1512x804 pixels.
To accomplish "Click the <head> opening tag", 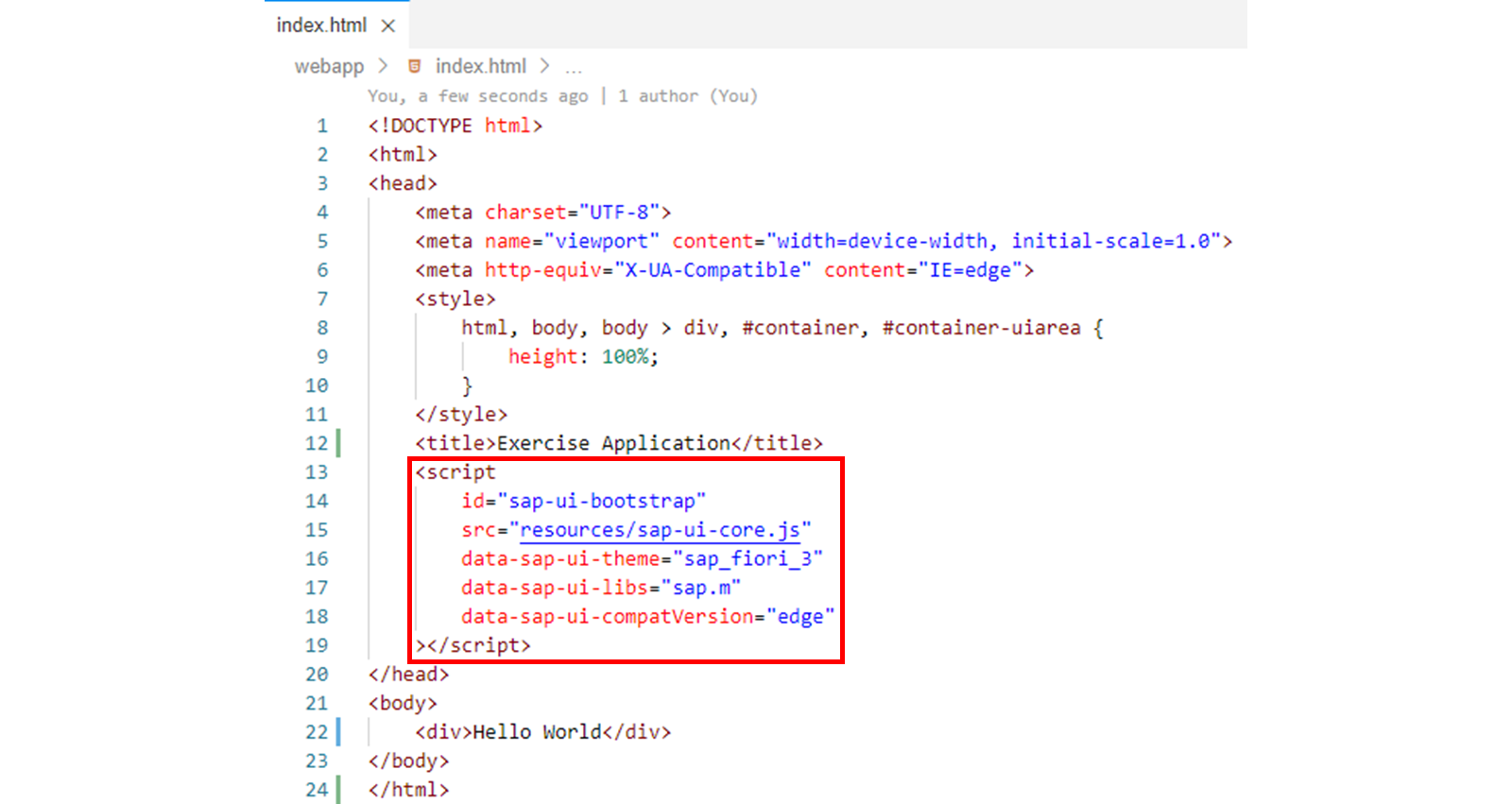I will click(x=403, y=183).
